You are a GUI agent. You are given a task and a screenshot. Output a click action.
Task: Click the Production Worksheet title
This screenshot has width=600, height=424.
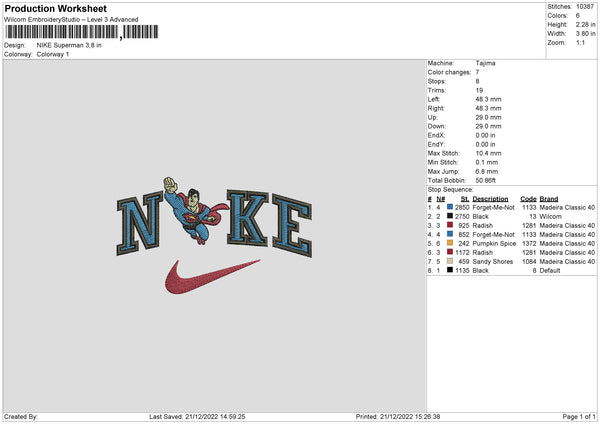pyautogui.click(x=55, y=8)
